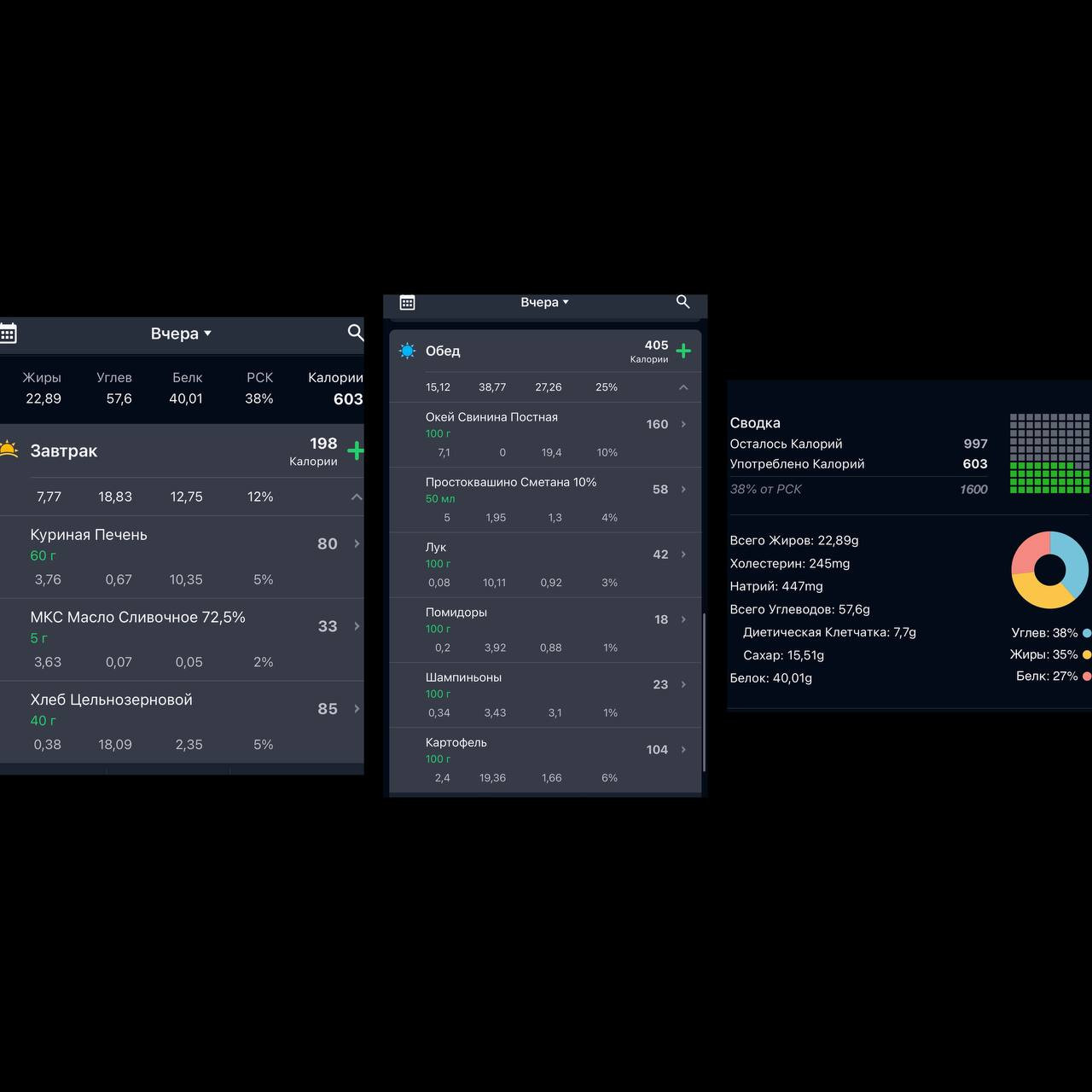
Task: Click Сводка summary heading
Action: coord(755,423)
